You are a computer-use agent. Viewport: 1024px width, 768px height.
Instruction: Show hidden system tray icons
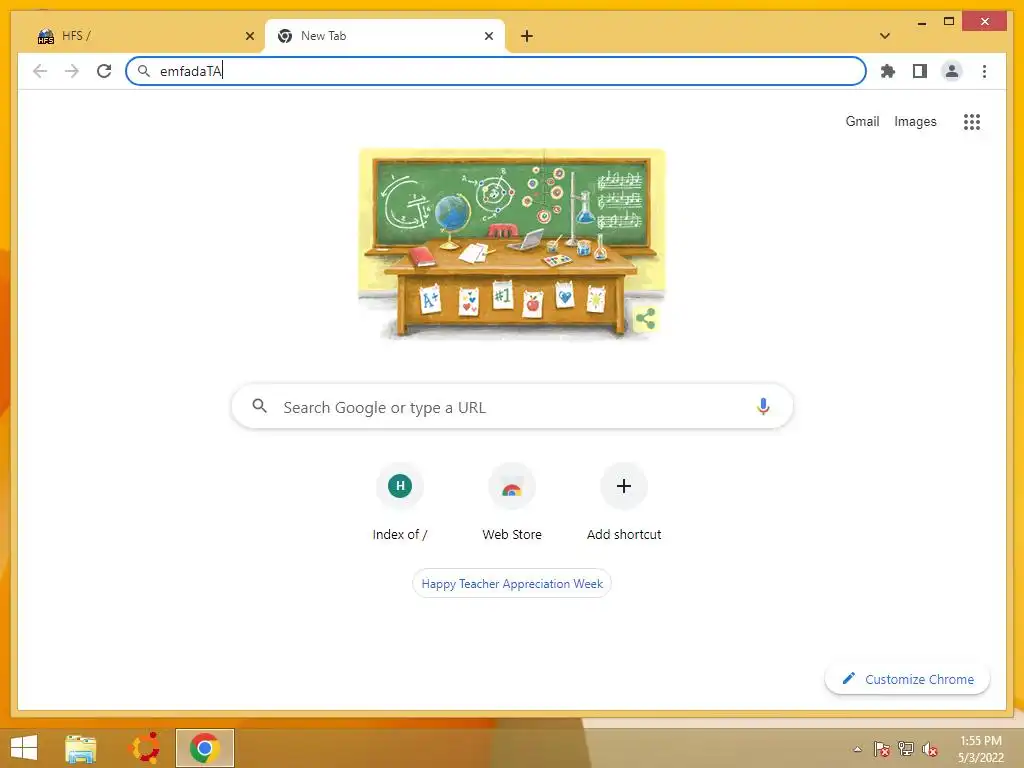[857, 749]
